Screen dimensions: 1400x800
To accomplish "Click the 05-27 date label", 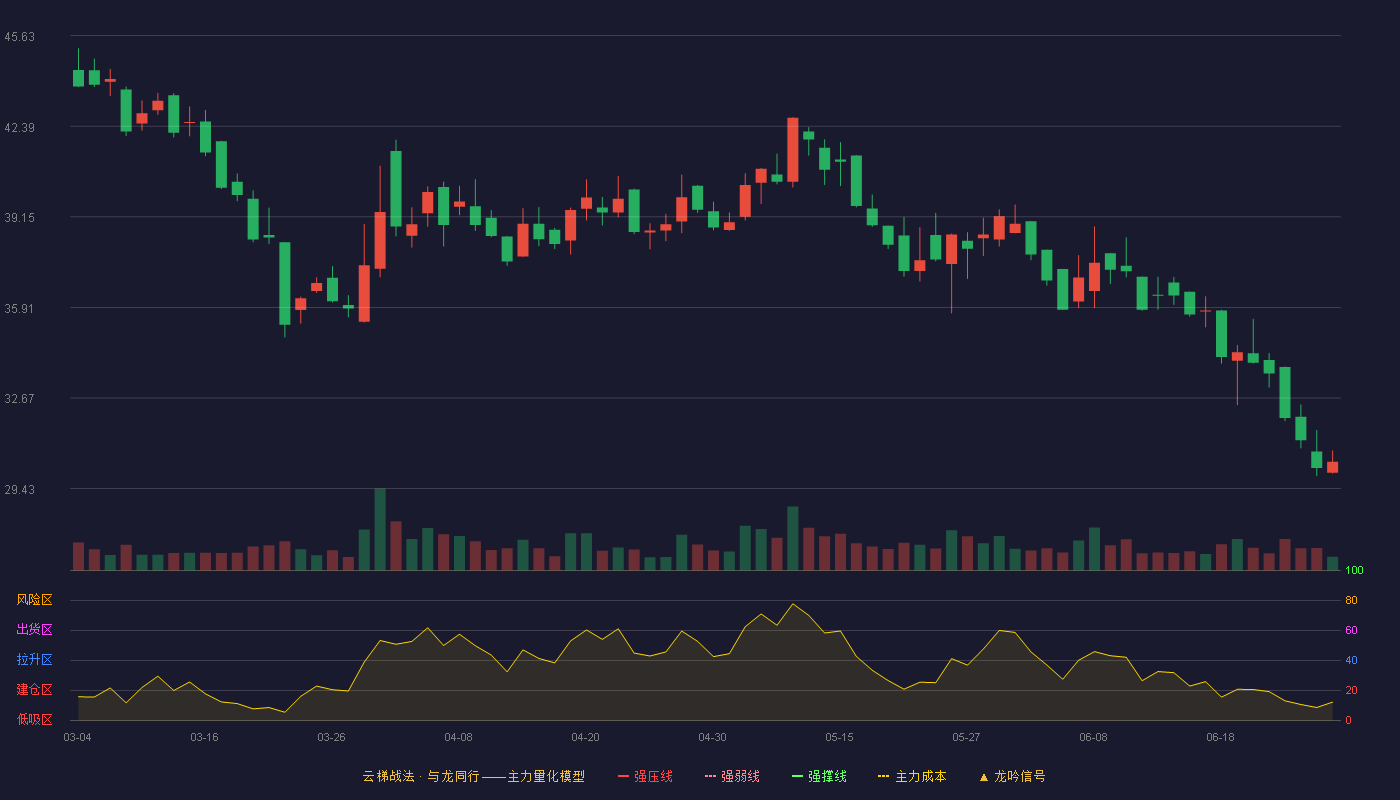I will coord(966,737).
